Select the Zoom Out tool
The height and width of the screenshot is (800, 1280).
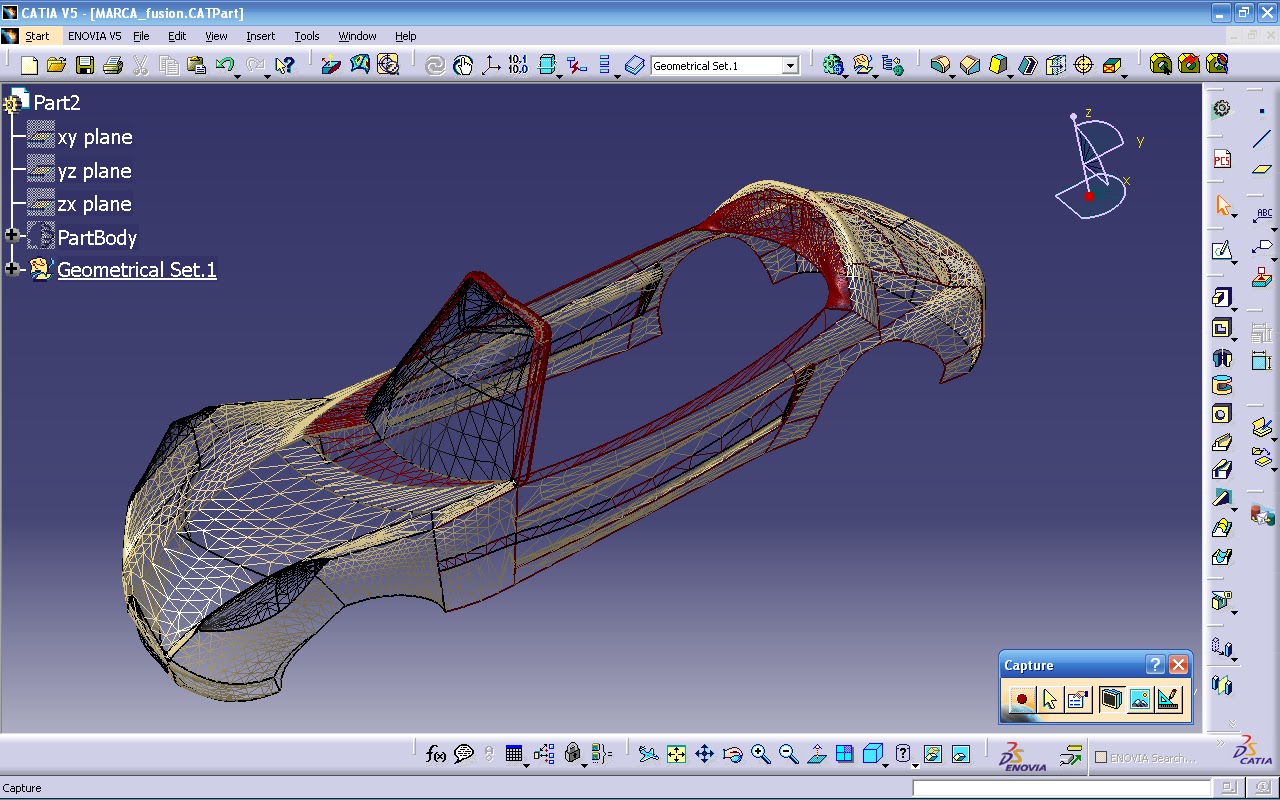coord(787,755)
